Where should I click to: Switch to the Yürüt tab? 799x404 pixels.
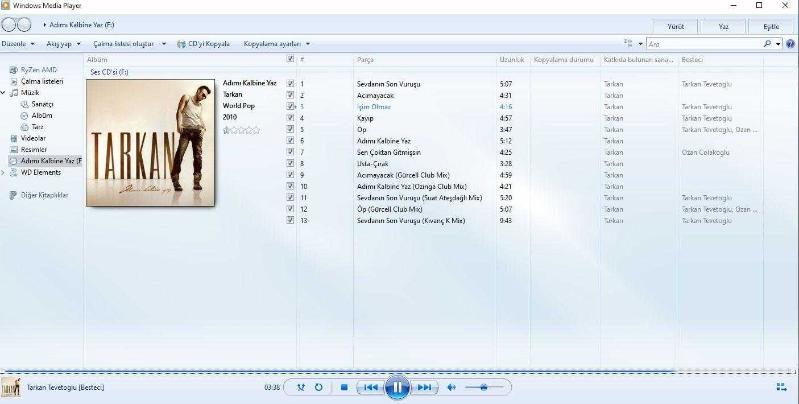coord(676,27)
